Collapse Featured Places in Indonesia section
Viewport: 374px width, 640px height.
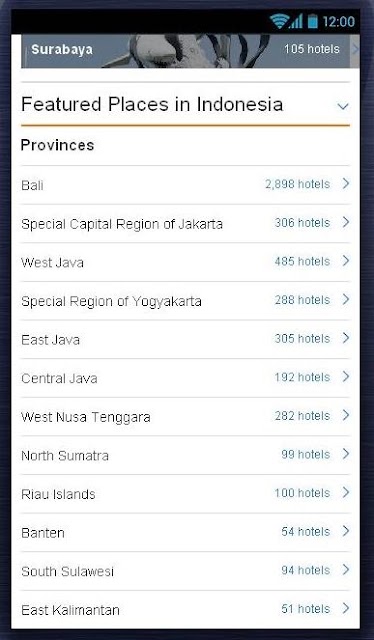[343, 106]
